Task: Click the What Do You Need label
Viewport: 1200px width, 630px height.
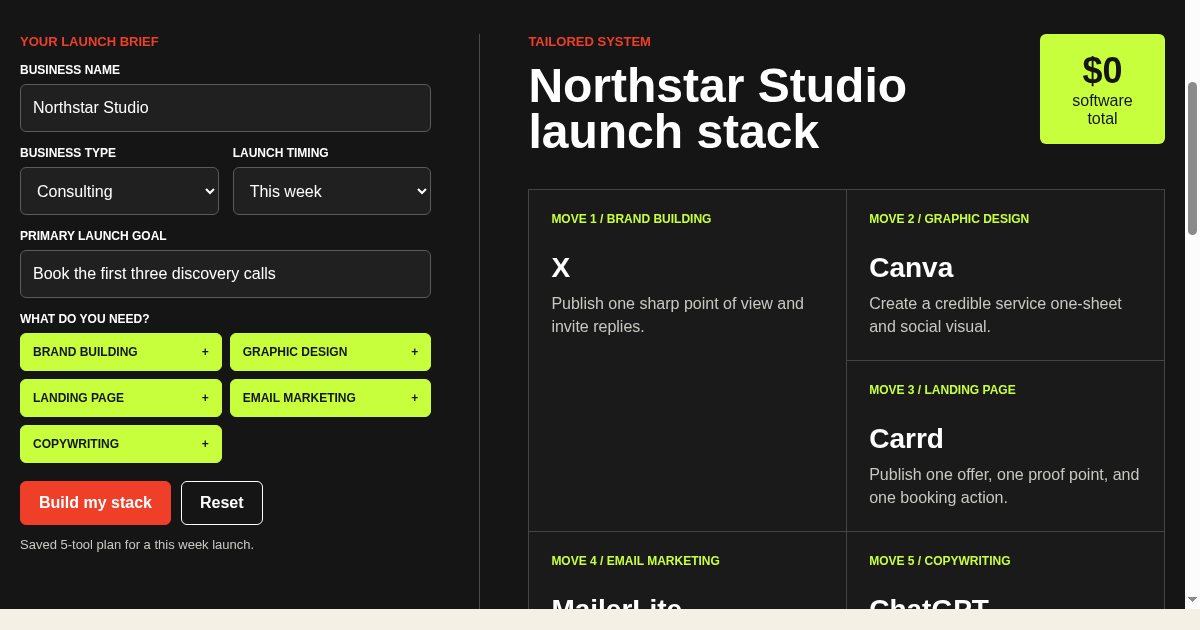Action: click(x=85, y=319)
